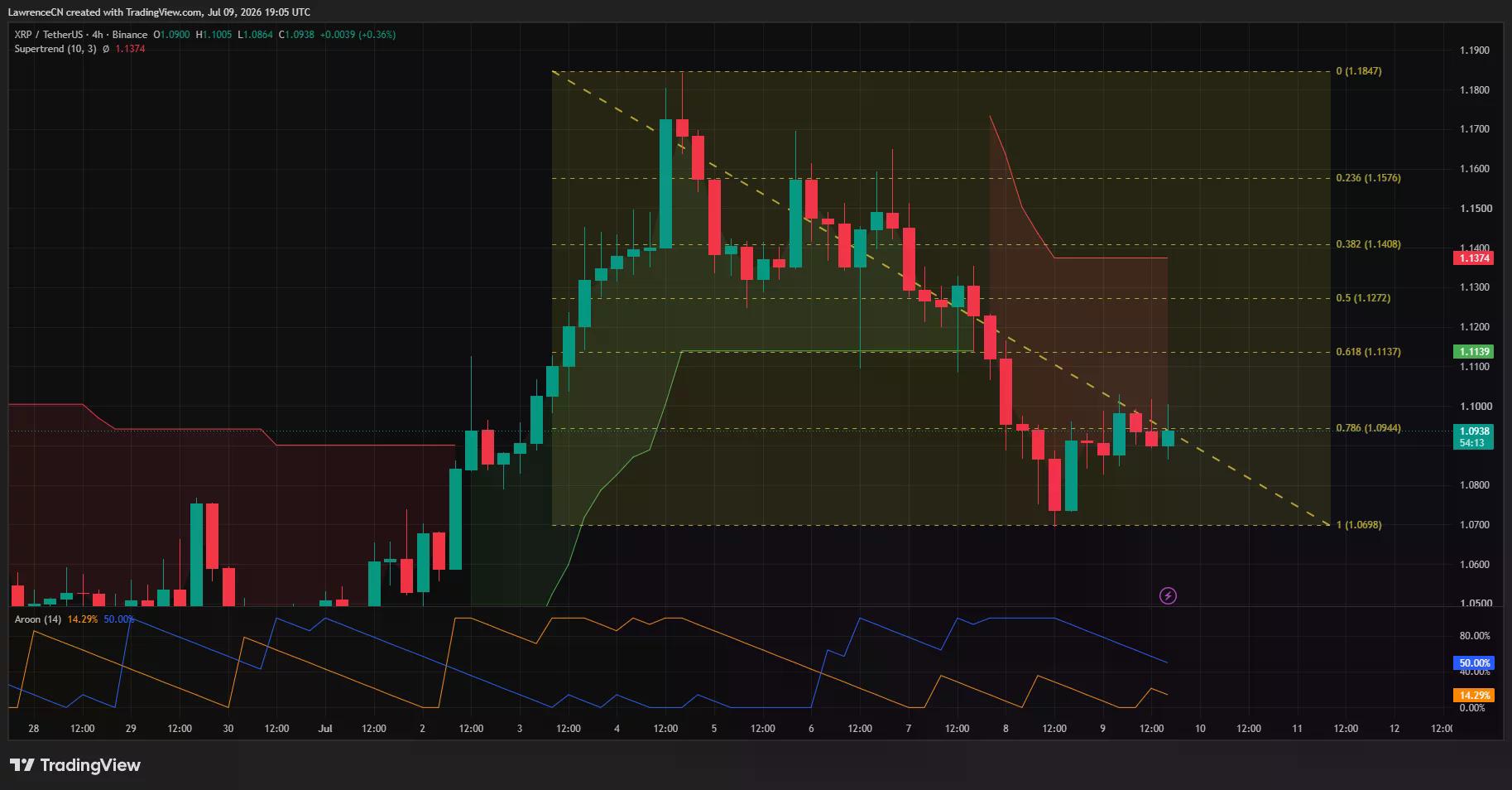Click the Fib level label 0.5 (1.1272)

pos(1363,298)
